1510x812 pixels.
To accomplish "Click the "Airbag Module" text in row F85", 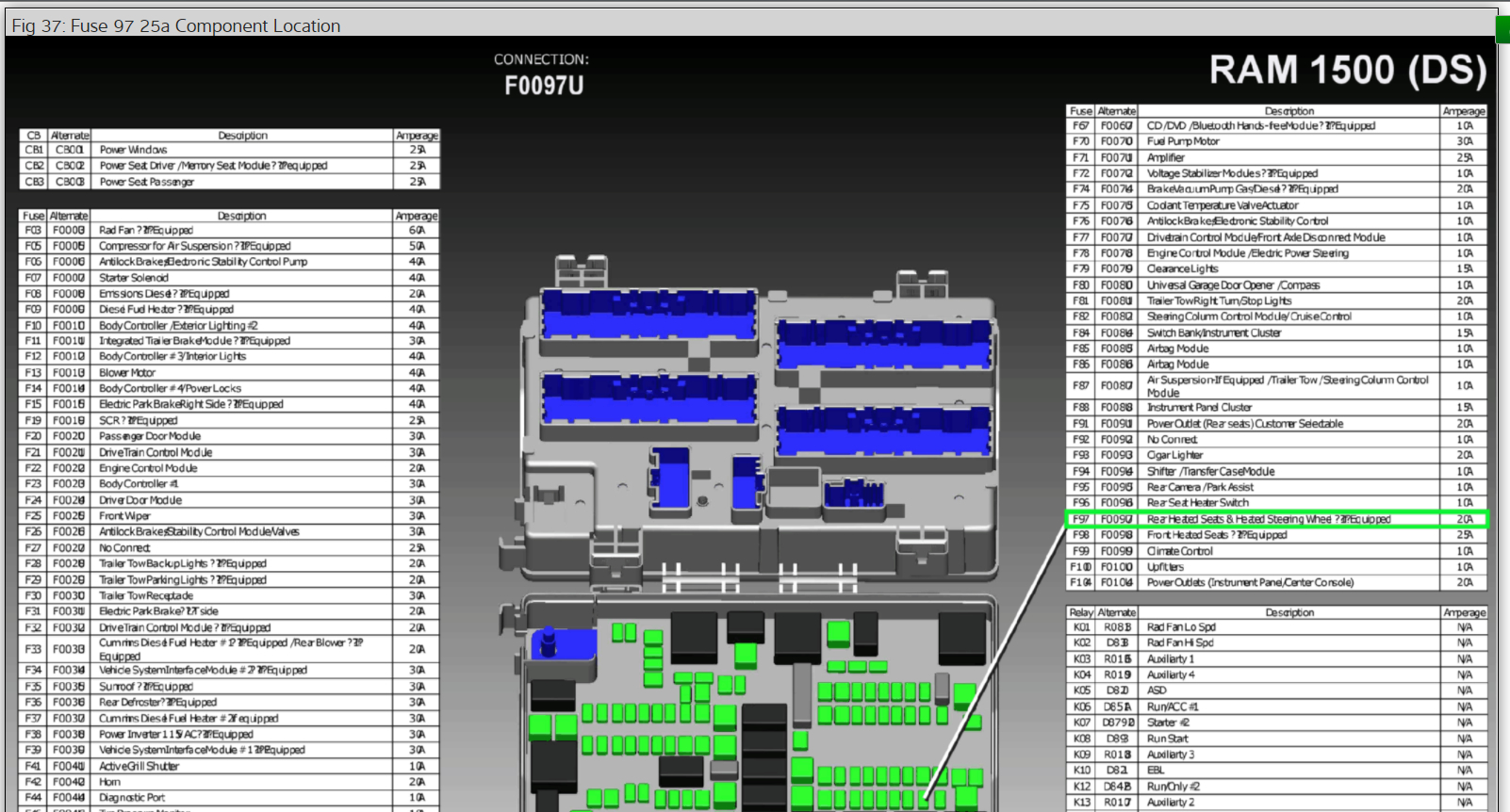I will tap(1177, 349).
